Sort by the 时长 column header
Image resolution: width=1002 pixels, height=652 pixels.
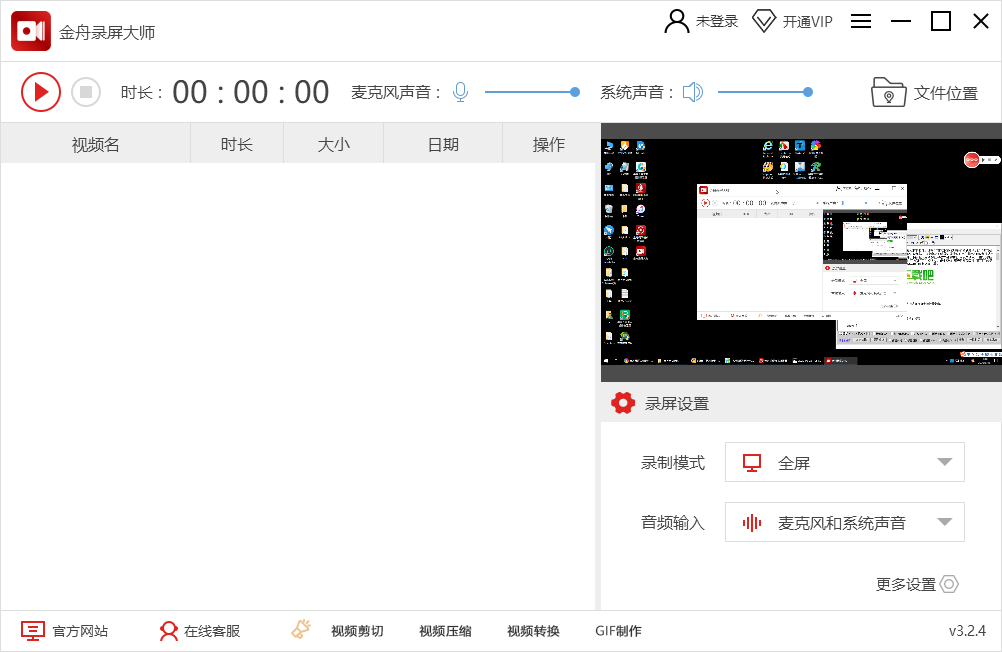(x=237, y=144)
